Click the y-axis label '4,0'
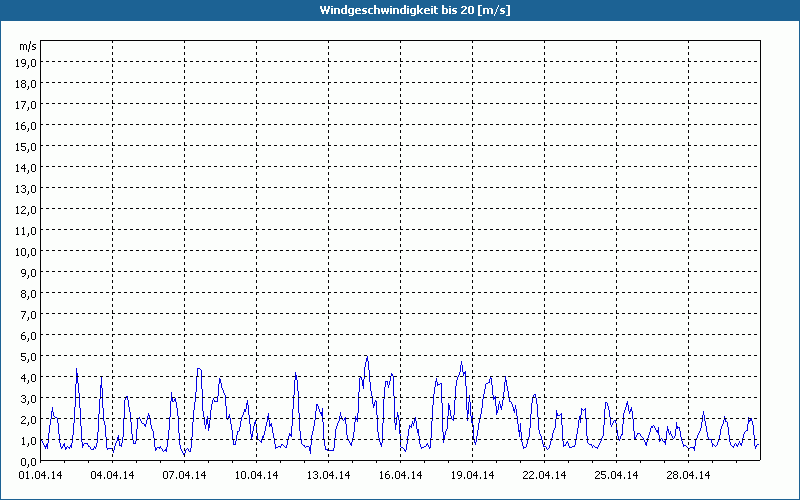 pos(29,378)
